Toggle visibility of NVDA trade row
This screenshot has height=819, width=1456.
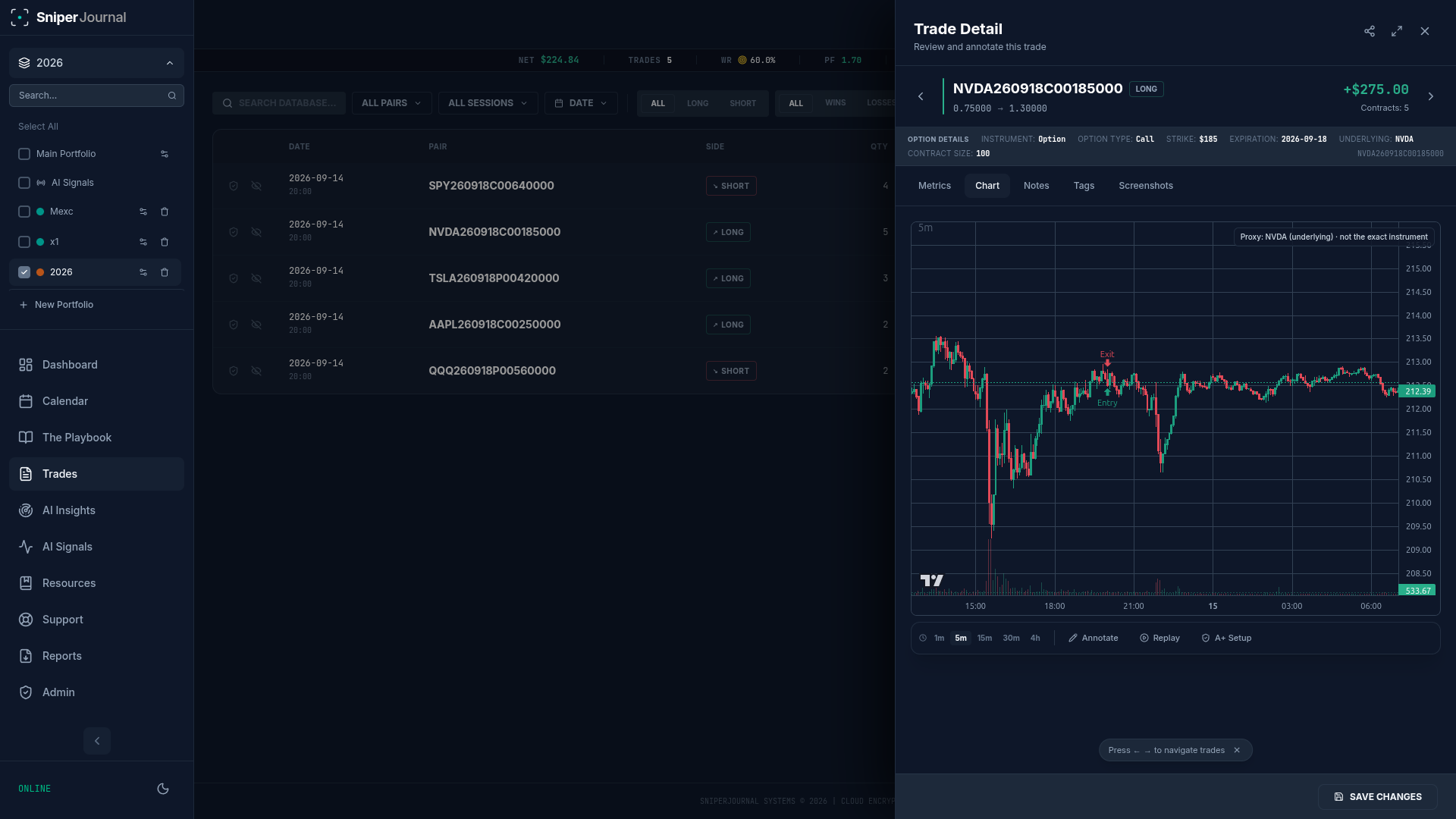pyautogui.click(x=256, y=232)
